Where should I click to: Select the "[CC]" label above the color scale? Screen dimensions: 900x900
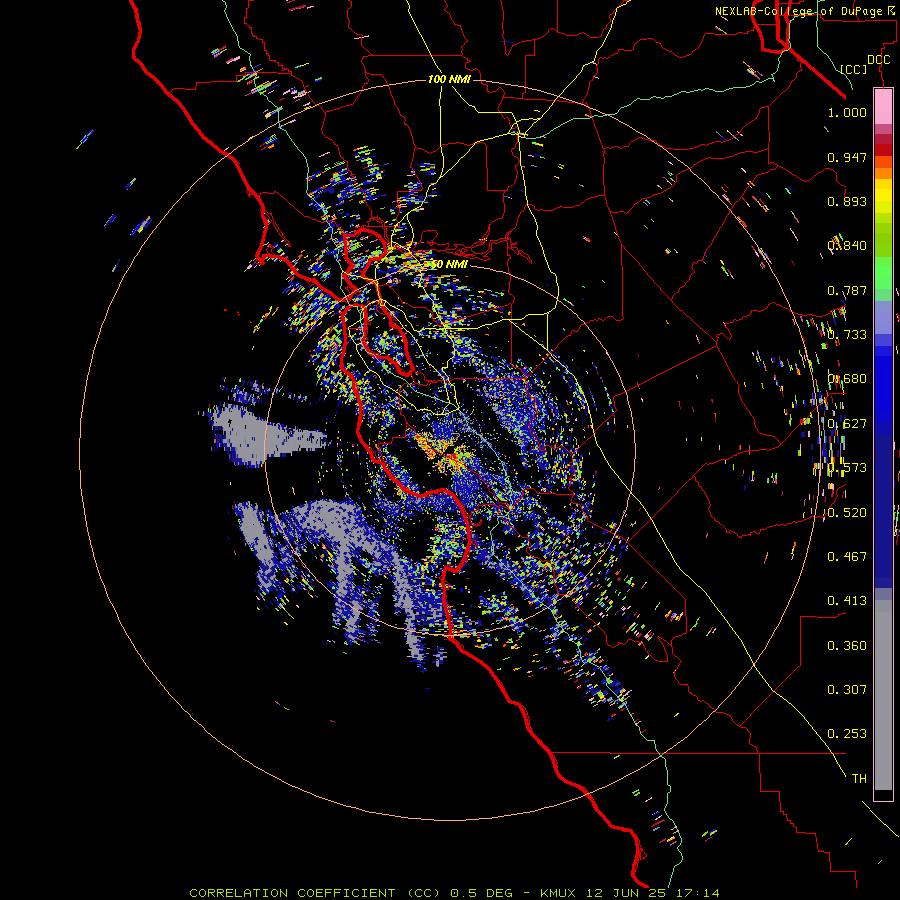tap(854, 69)
